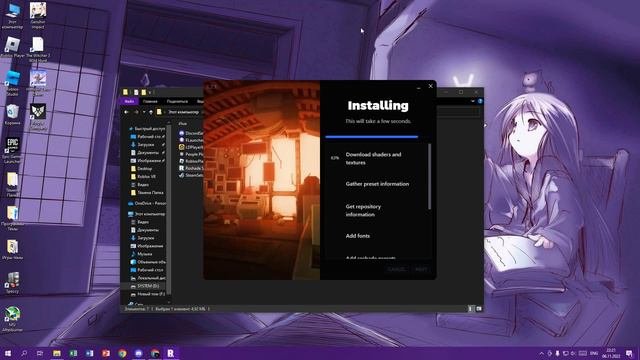Click the Имя column header in Explorer
The image size is (640, 360).
(x=183, y=123)
